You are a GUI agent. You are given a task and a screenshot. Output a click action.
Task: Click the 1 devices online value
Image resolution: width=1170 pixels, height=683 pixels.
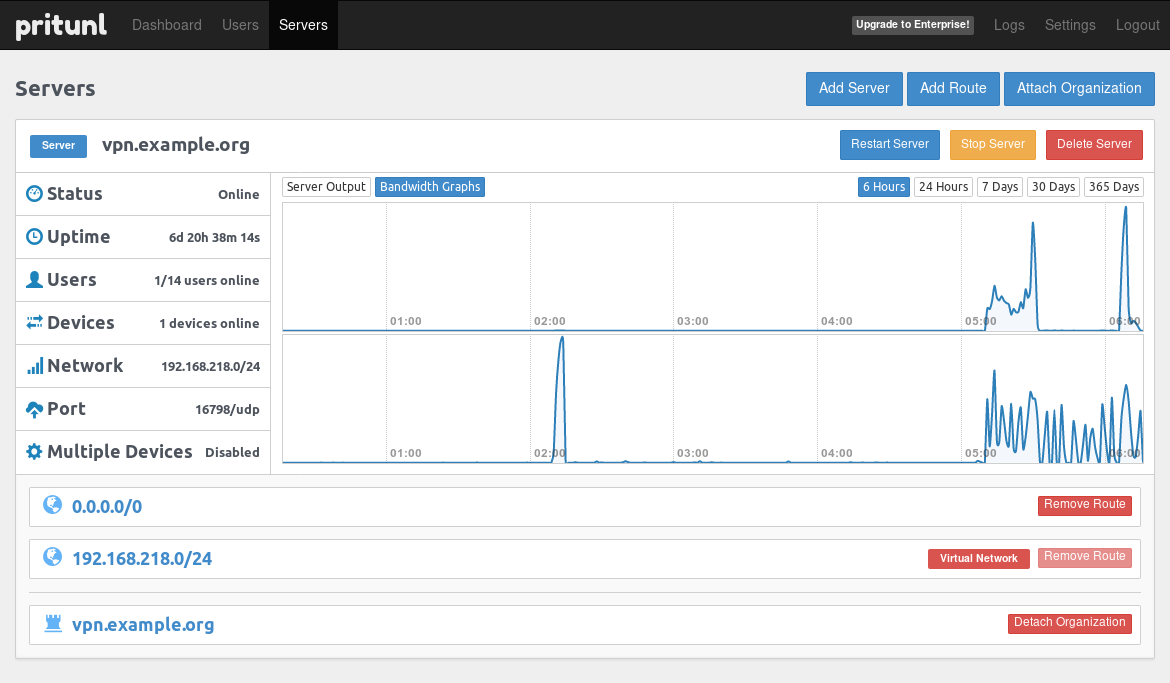click(209, 323)
